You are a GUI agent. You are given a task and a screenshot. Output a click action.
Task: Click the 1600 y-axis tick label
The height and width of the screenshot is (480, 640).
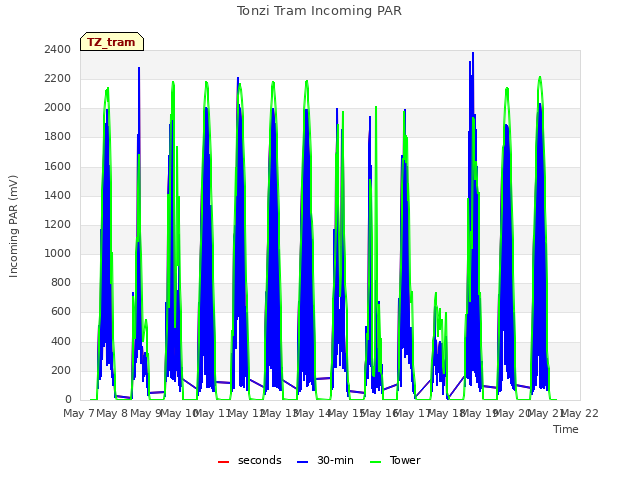pos(58,167)
